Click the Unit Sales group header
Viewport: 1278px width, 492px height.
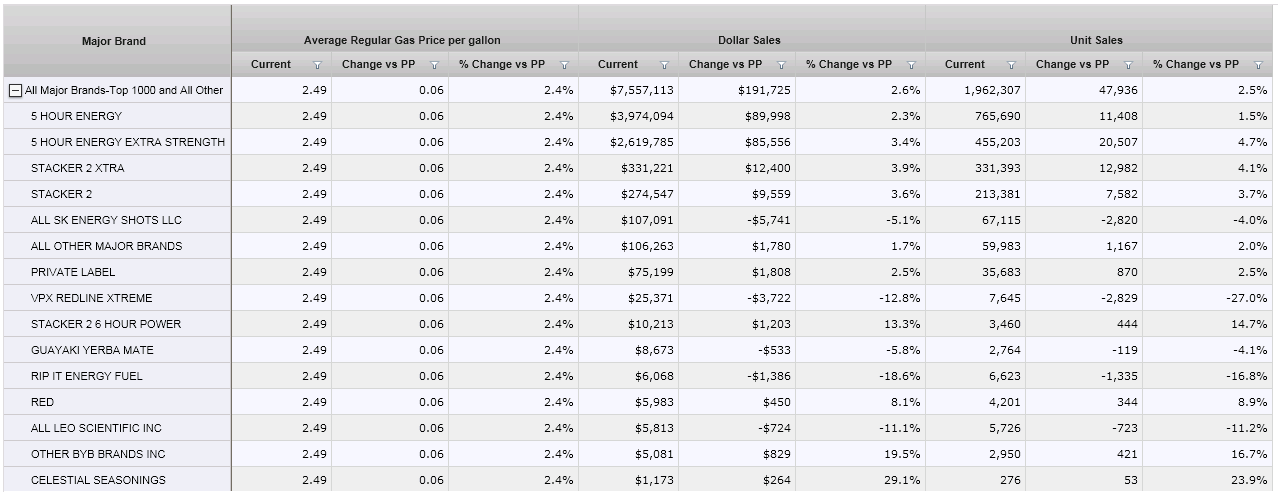[x=1096, y=40]
